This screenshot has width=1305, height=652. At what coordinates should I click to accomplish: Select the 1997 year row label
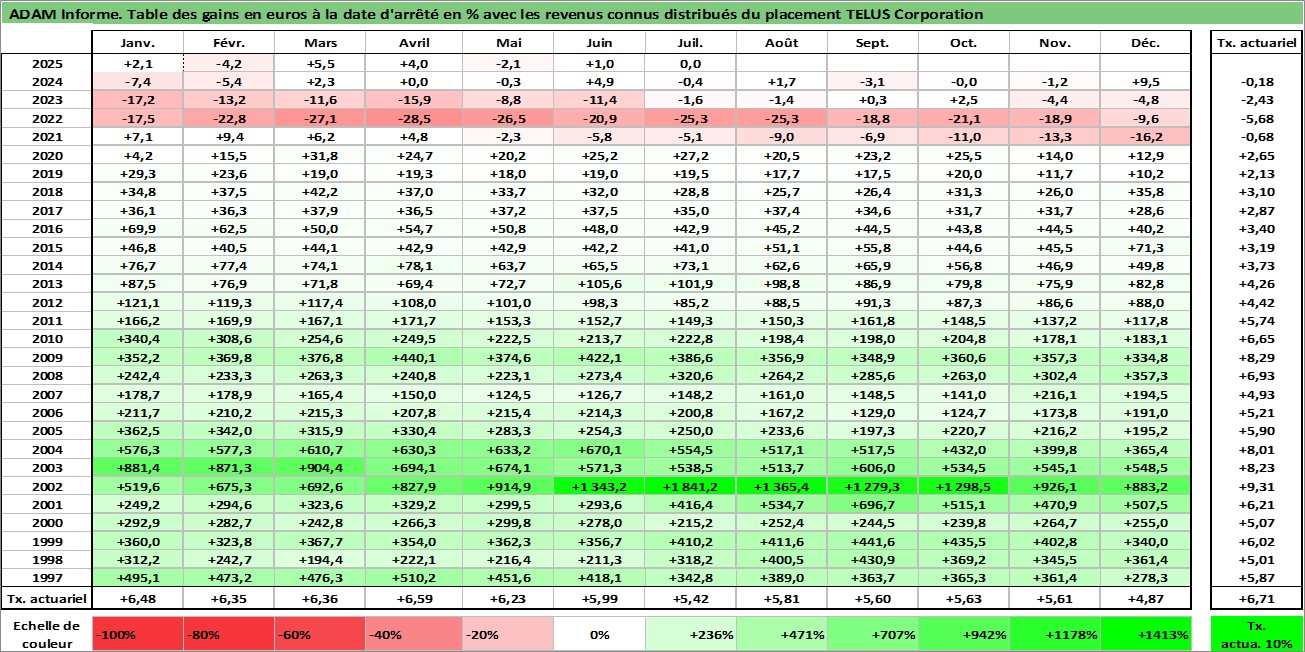(46, 579)
